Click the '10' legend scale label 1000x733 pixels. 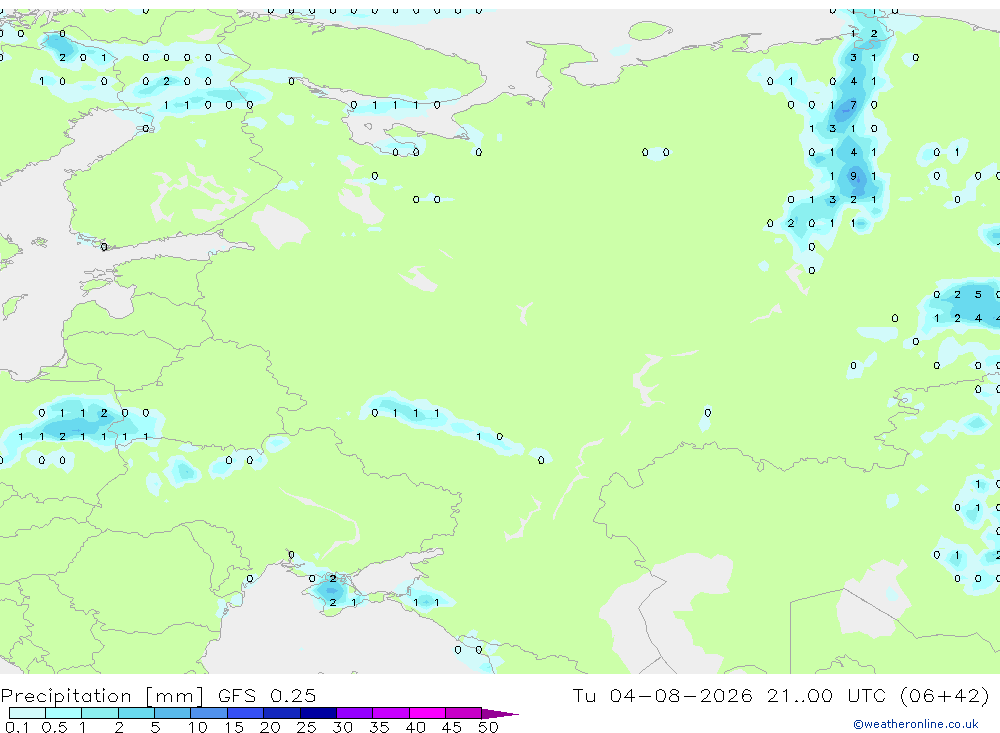tap(197, 727)
